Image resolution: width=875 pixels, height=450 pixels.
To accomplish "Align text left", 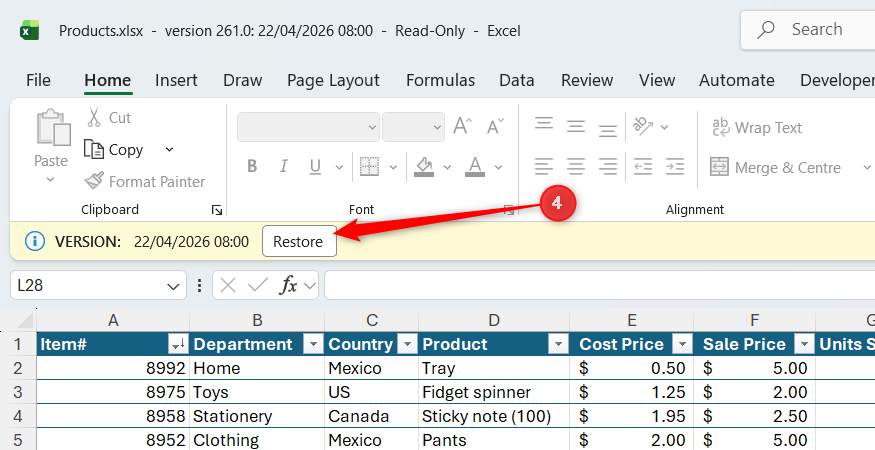I will point(544,166).
